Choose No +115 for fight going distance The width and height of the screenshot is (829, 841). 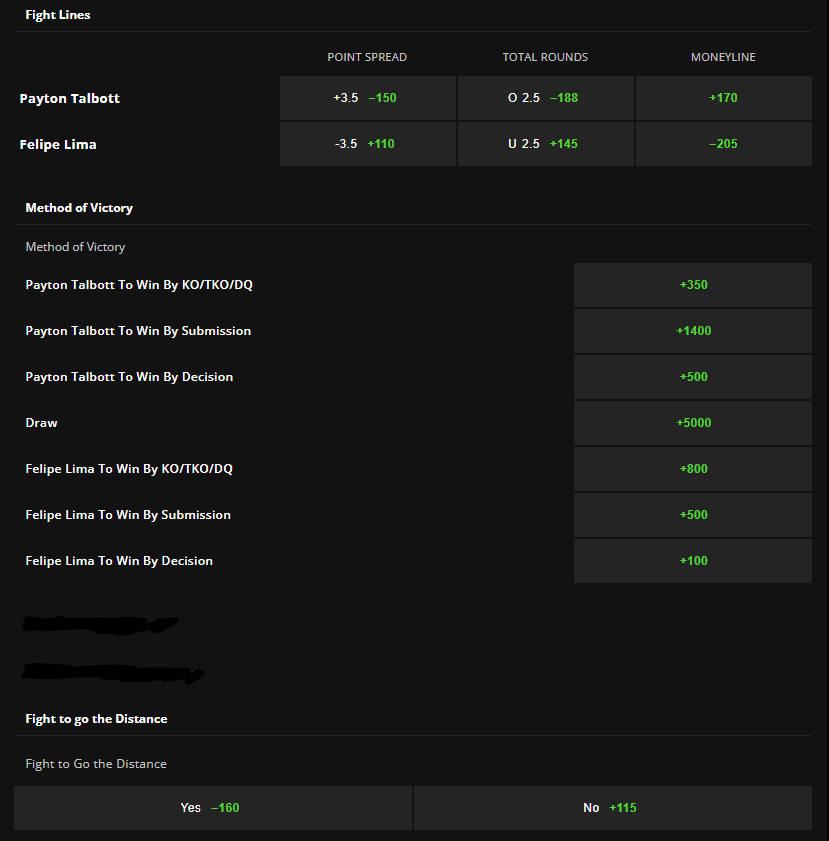(x=612, y=808)
